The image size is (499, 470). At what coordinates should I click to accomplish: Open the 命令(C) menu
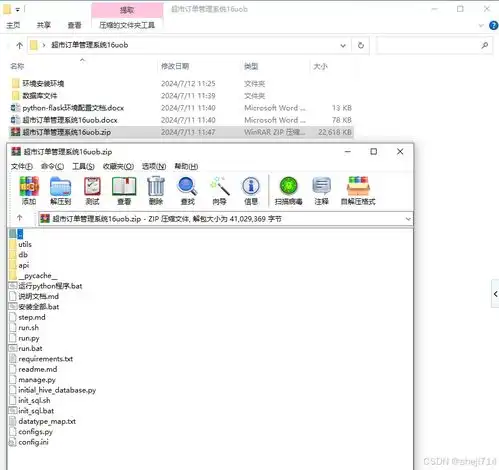point(52,166)
